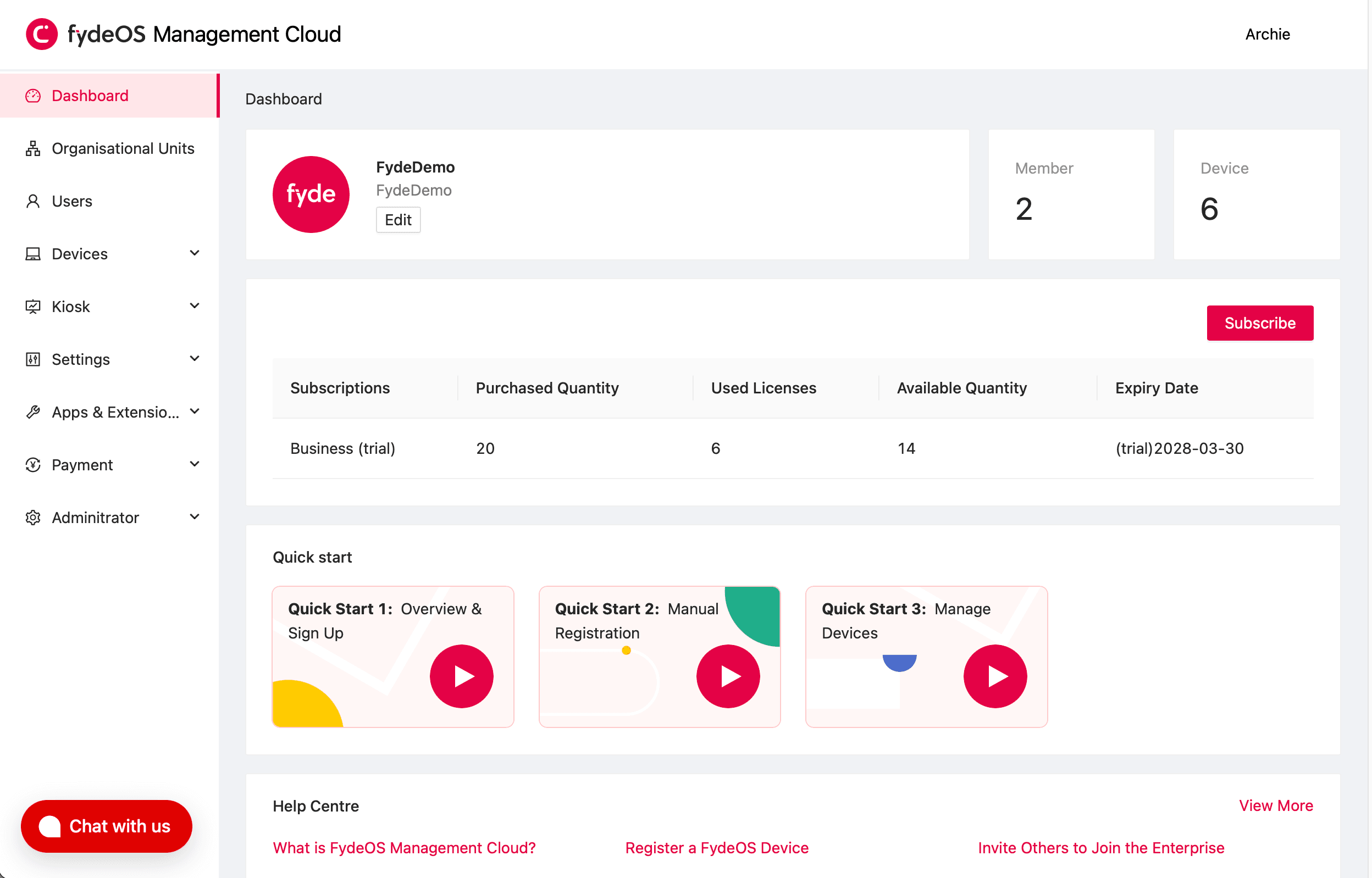Open the Apps & Extensions menu item
The width and height of the screenshot is (1372, 878).
point(109,412)
